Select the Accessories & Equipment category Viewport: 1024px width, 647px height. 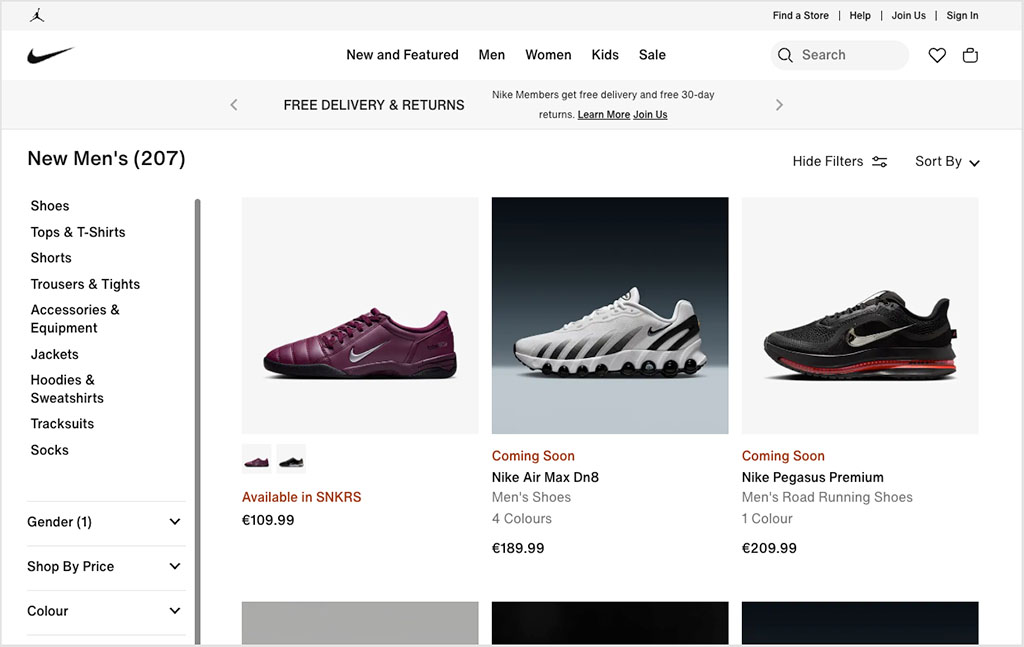(75, 319)
